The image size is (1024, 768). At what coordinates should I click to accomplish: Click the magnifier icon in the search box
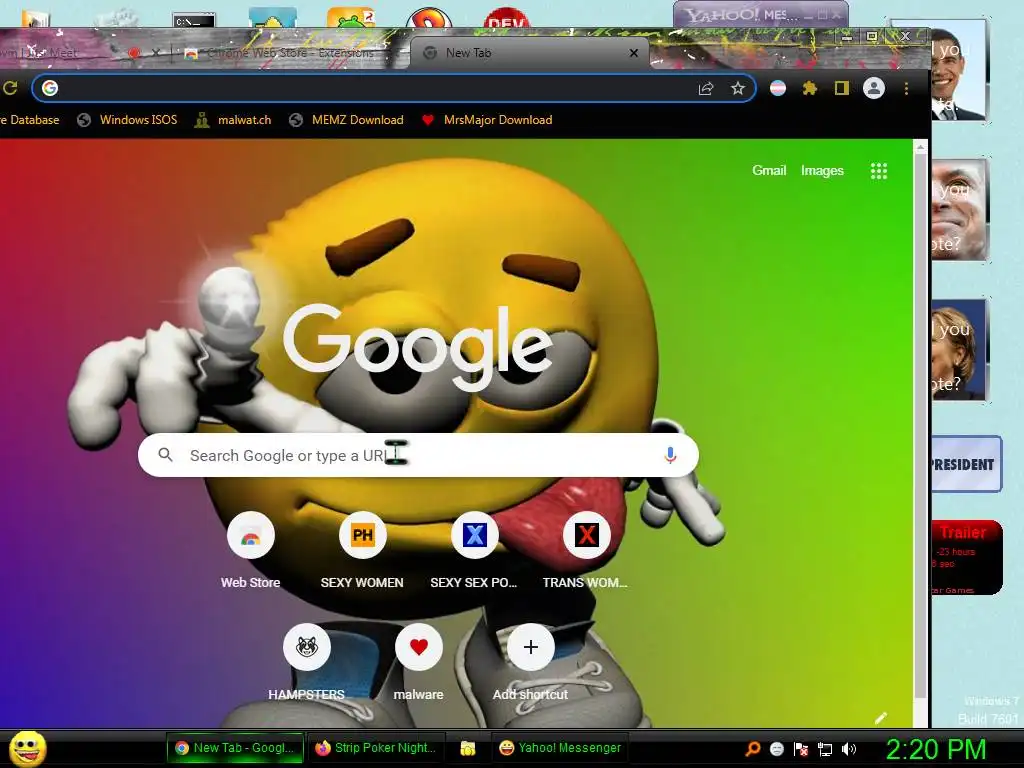pos(166,455)
